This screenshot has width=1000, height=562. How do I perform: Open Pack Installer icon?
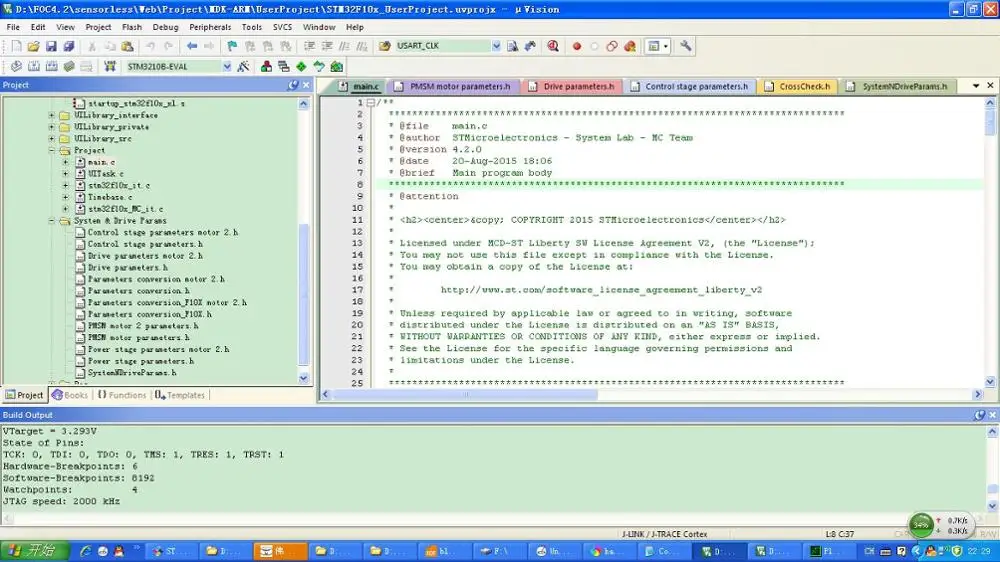click(337, 66)
